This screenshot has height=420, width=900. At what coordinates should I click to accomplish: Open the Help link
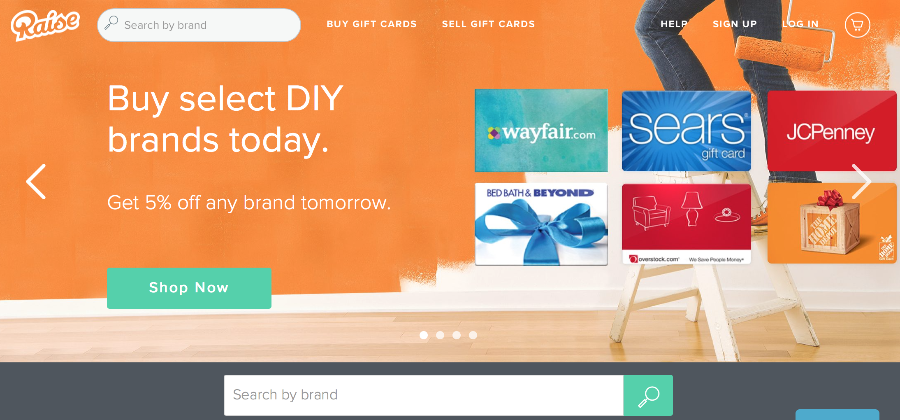[x=674, y=24]
